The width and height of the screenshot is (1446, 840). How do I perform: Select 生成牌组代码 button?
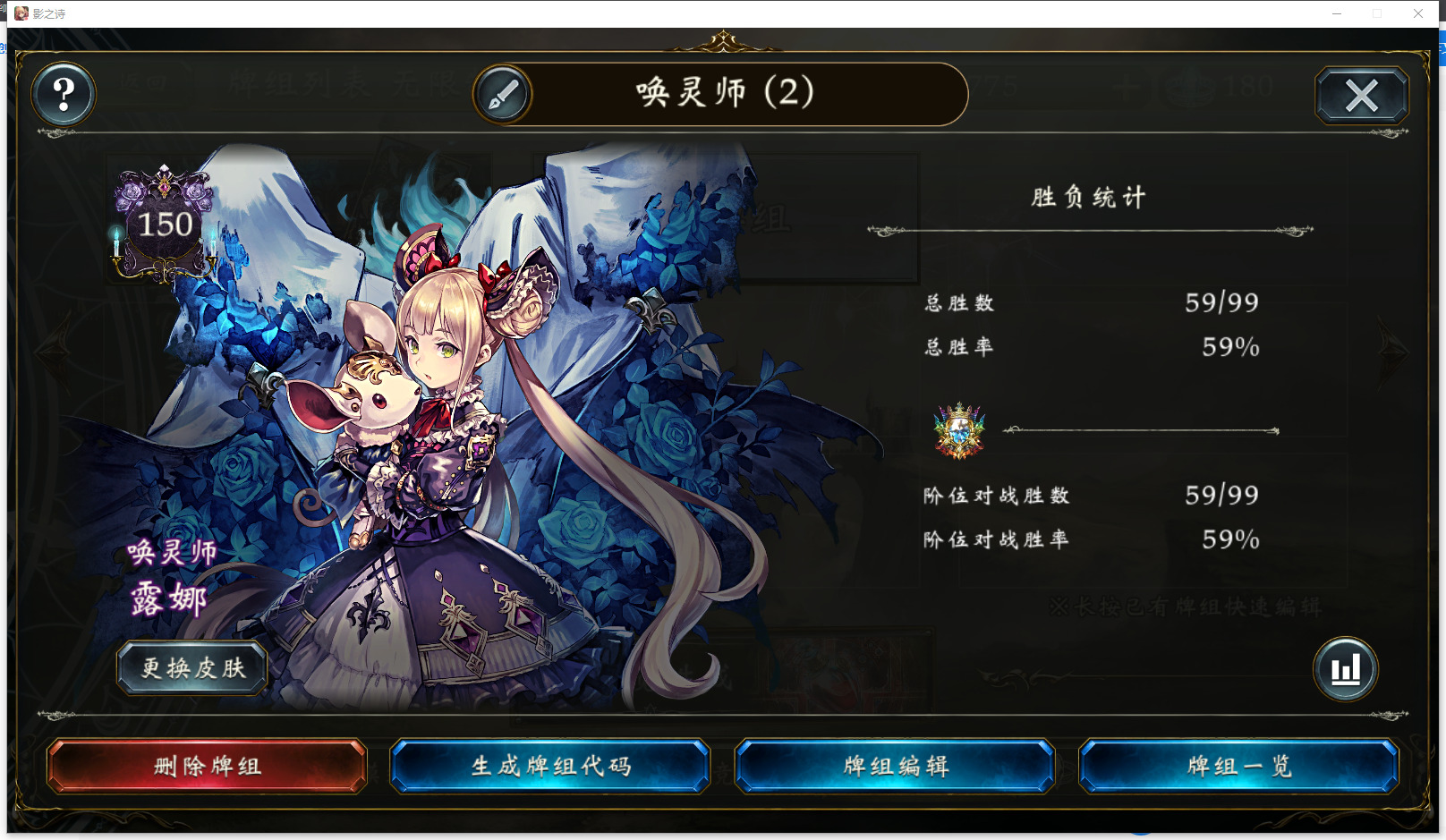point(550,766)
